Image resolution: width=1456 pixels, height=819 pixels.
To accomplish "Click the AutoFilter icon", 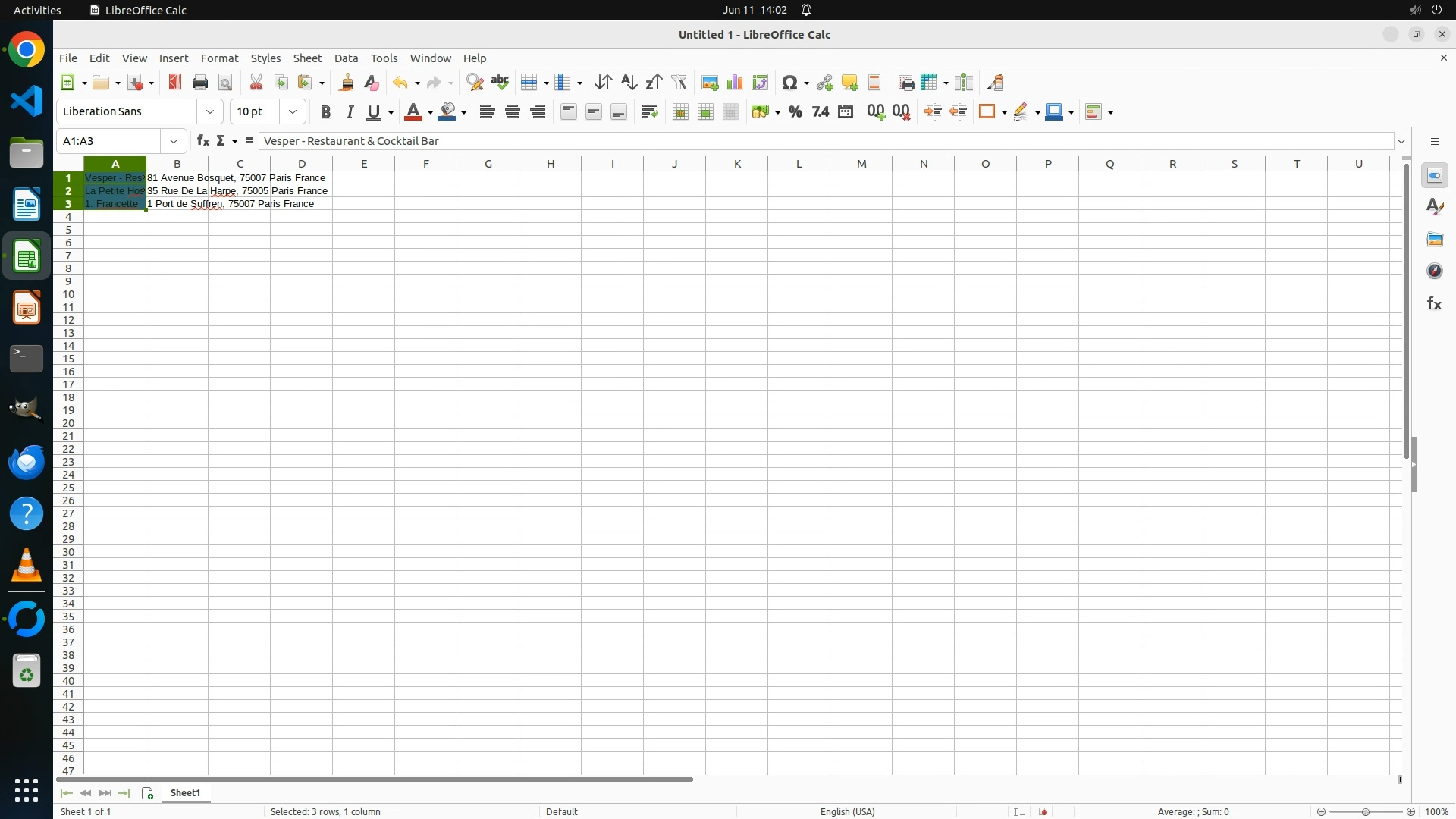I will [679, 83].
